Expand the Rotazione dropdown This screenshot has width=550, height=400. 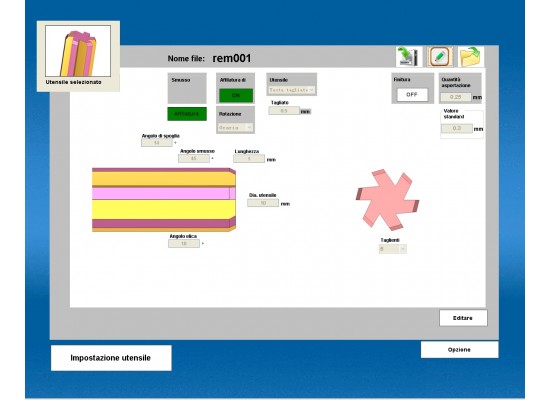click(x=235, y=128)
